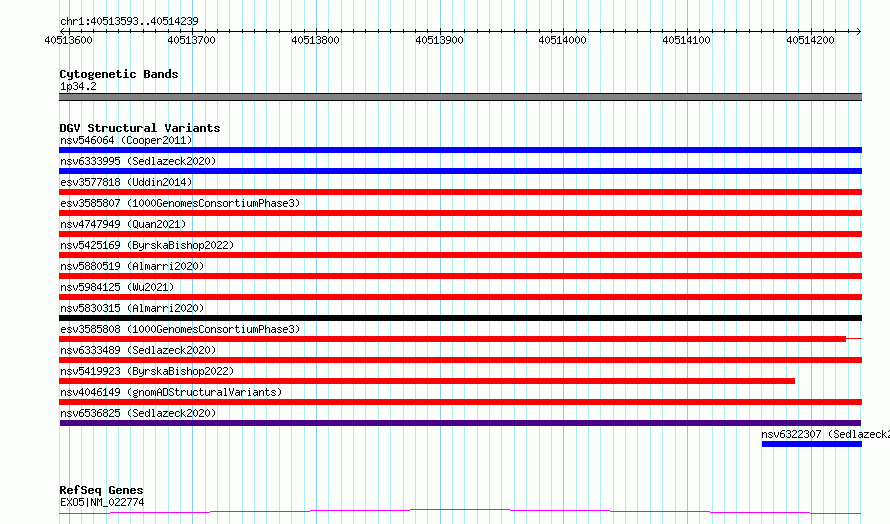Select the red bar under nsv4046149

pyautogui.click(x=460, y=403)
